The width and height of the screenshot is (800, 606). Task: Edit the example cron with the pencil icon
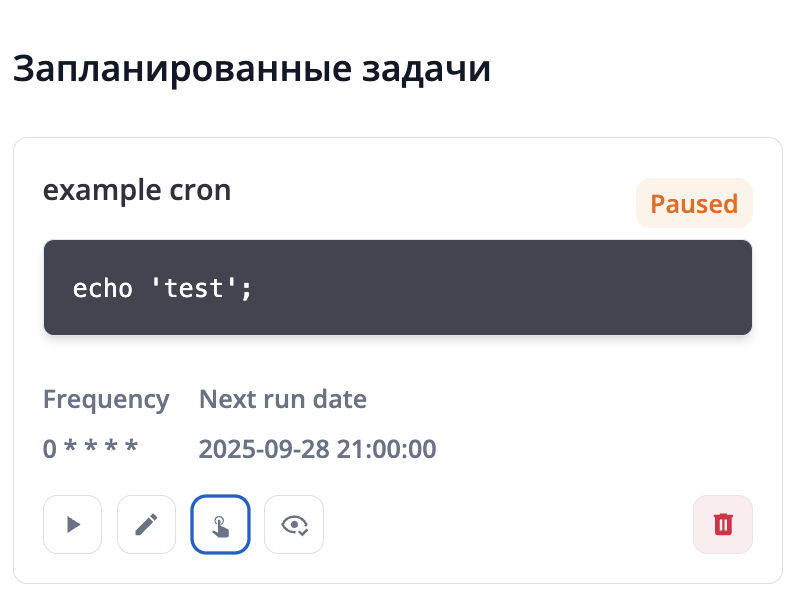tap(146, 525)
